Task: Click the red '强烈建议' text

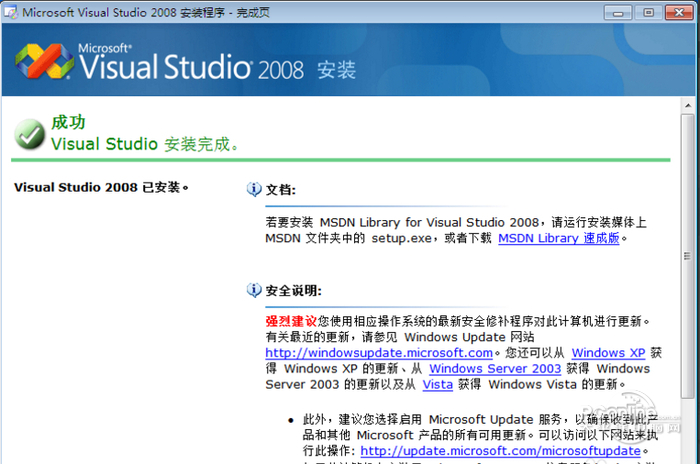Action: [x=291, y=321]
